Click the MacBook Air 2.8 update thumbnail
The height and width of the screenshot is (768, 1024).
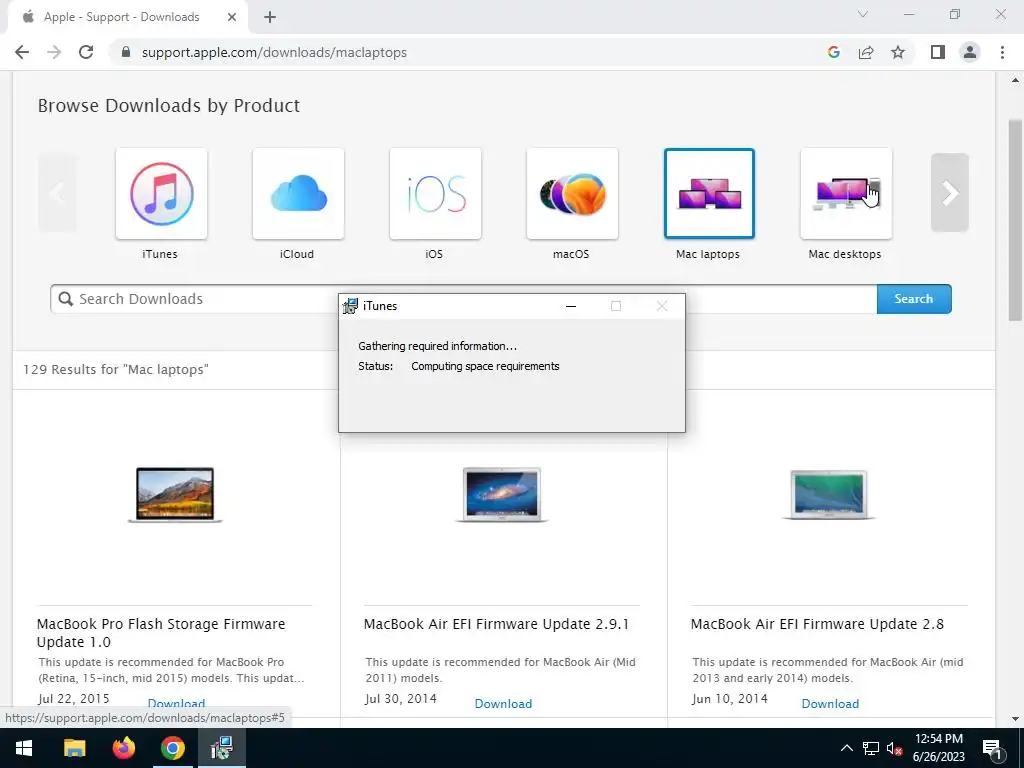[829, 494]
